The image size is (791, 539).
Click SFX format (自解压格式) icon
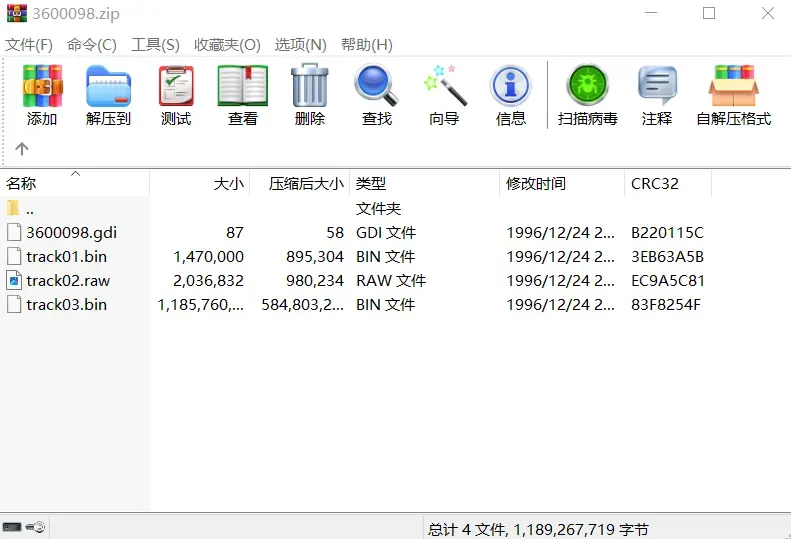733,95
